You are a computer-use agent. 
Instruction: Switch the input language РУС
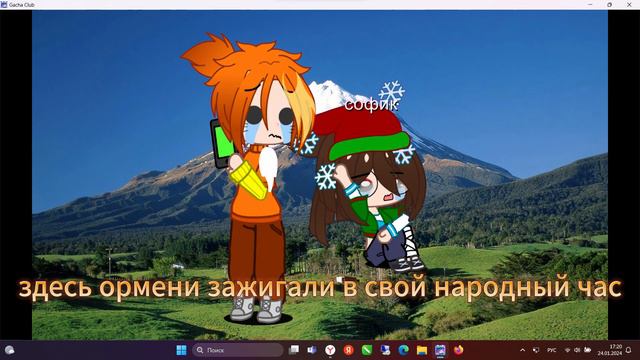[551, 350]
